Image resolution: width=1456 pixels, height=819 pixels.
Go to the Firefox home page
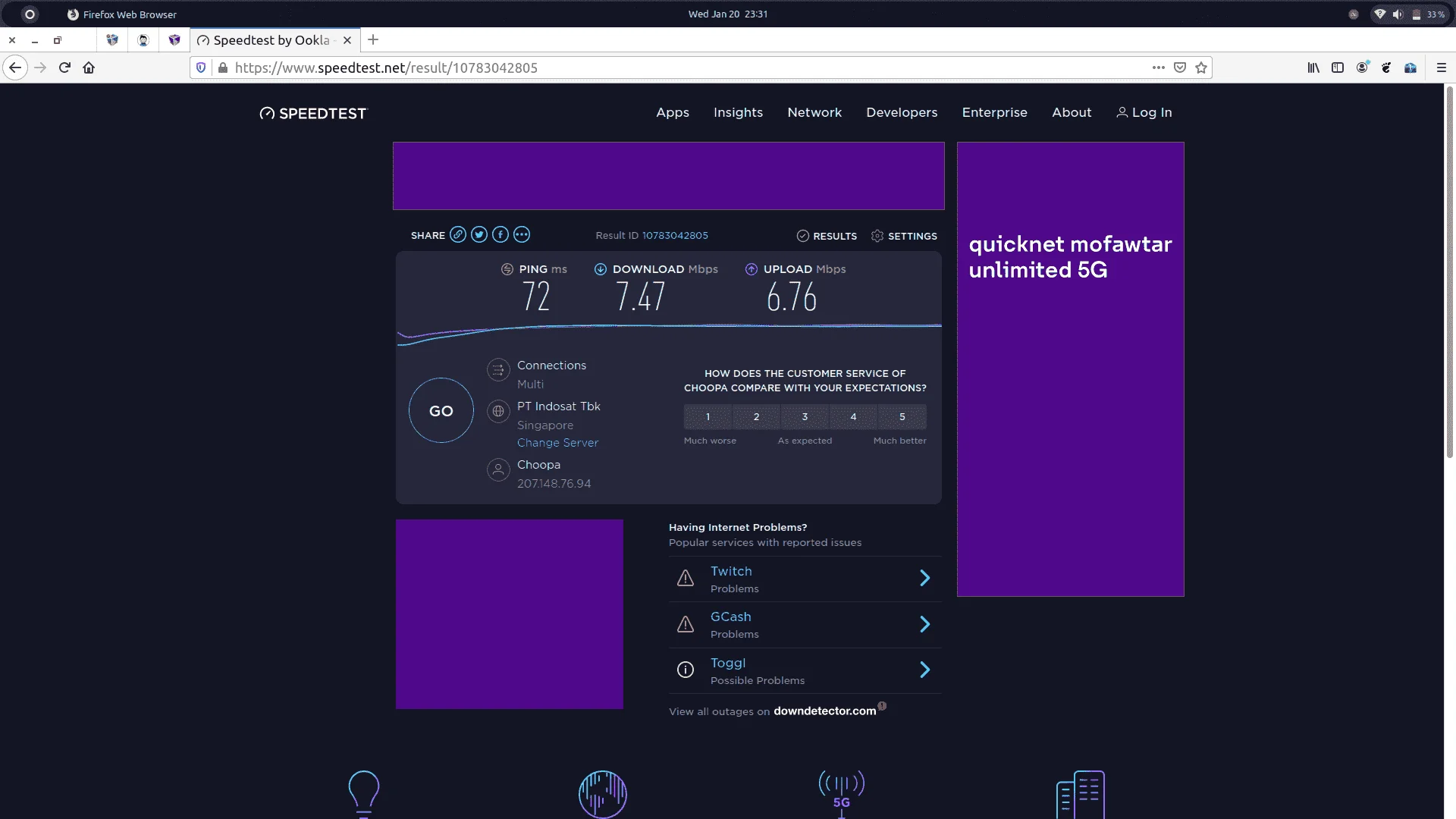(89, 67)
